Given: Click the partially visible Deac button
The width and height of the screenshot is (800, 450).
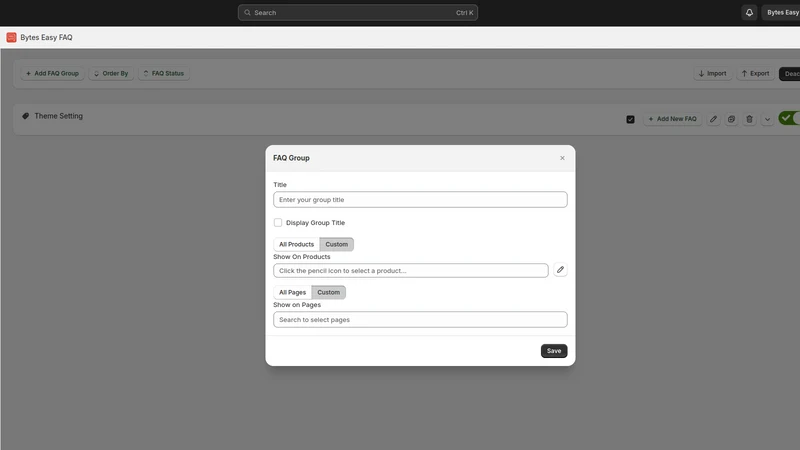Looking at the screenshot, I should pos(790,74).
